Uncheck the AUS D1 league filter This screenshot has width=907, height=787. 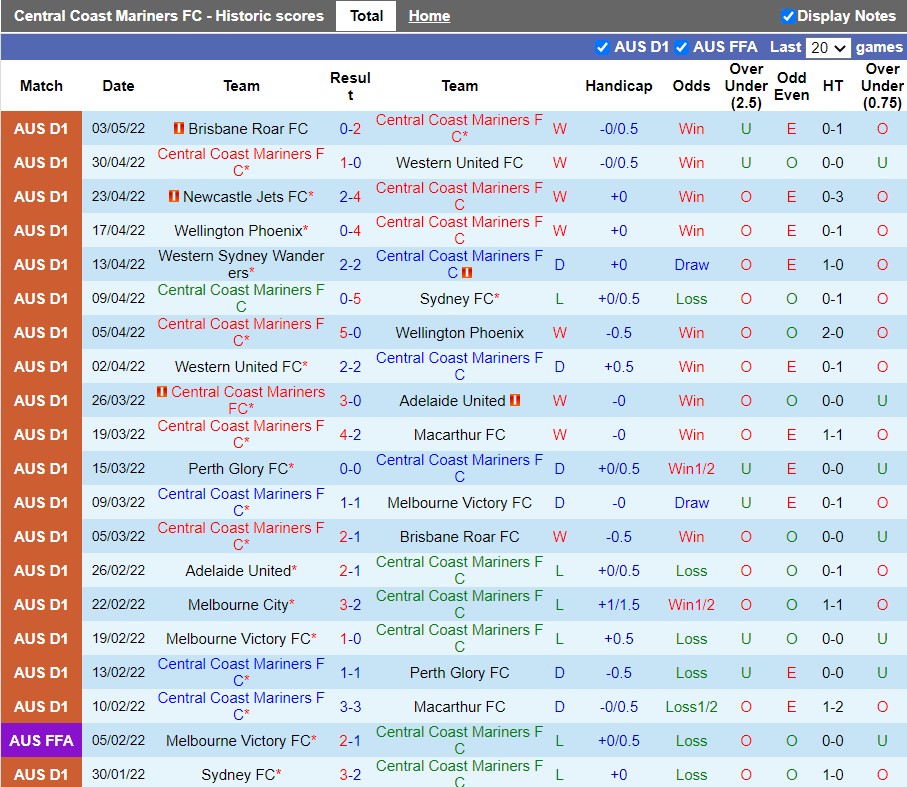click(x=602, y=47)
